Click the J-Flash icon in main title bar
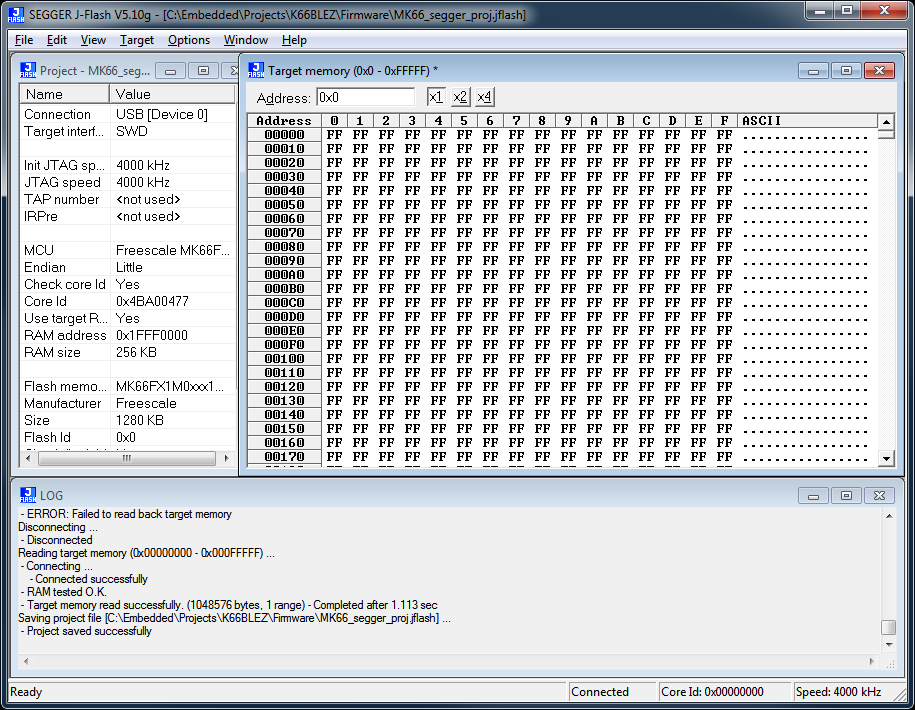This screenshot has width=915, height=710. tap(16, 15)
